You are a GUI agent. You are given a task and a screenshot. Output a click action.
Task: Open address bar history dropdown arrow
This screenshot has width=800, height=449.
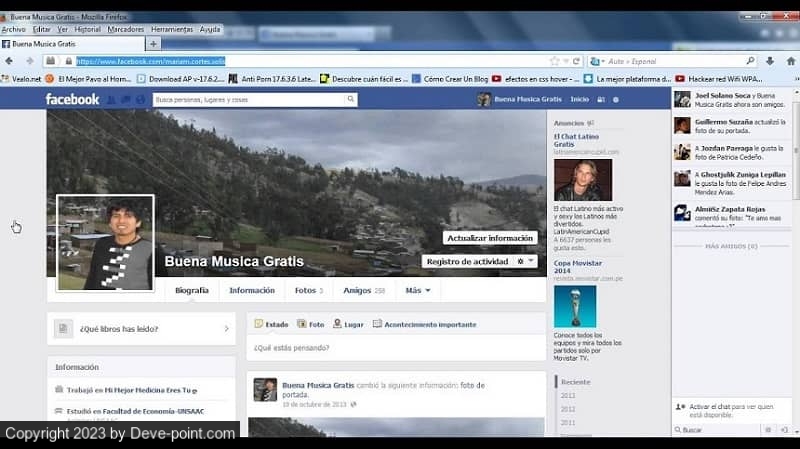coord(566,61)
